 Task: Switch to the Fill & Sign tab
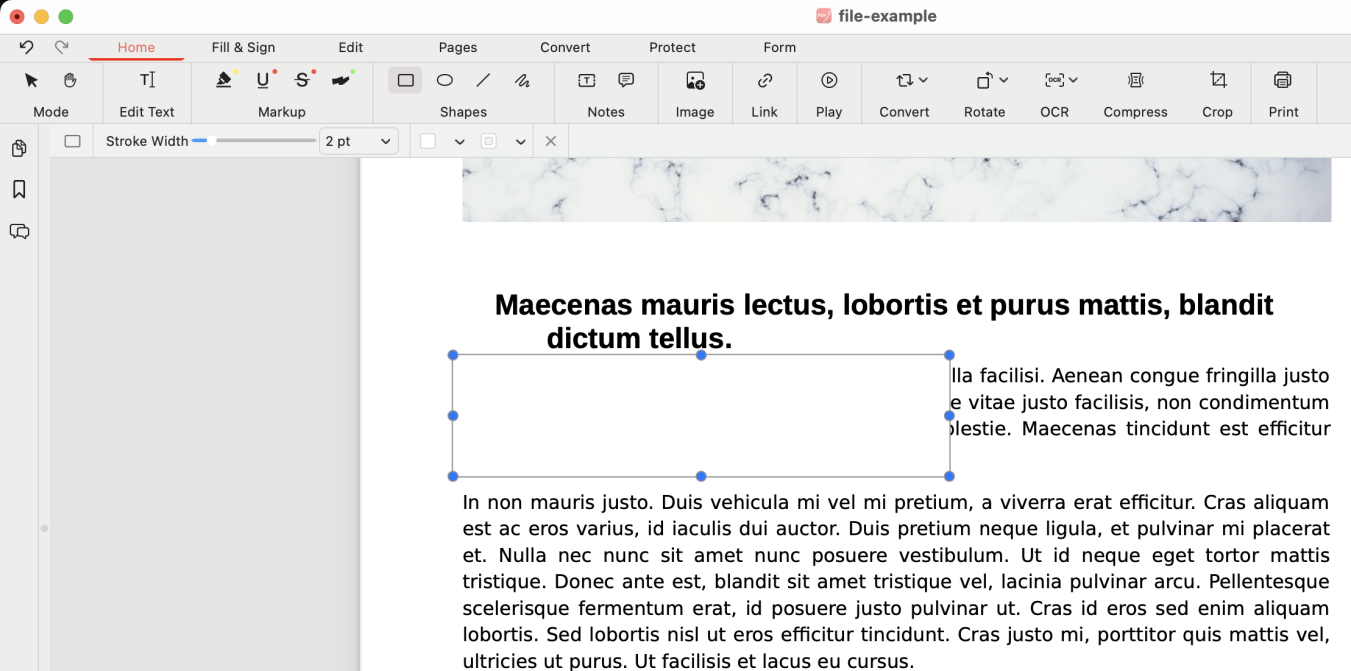243,47
